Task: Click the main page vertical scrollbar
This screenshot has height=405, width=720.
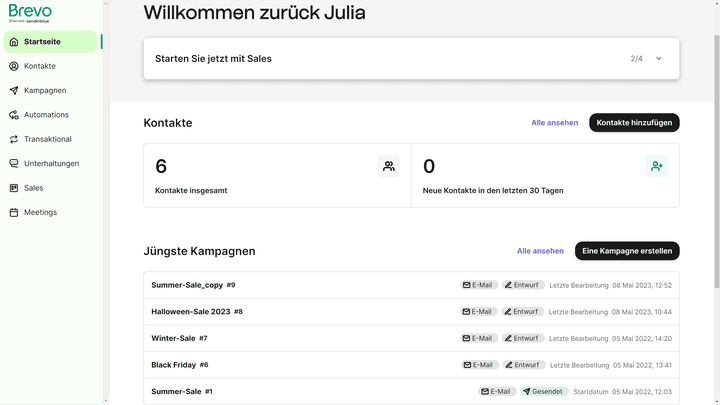Action: coord(716,161)
